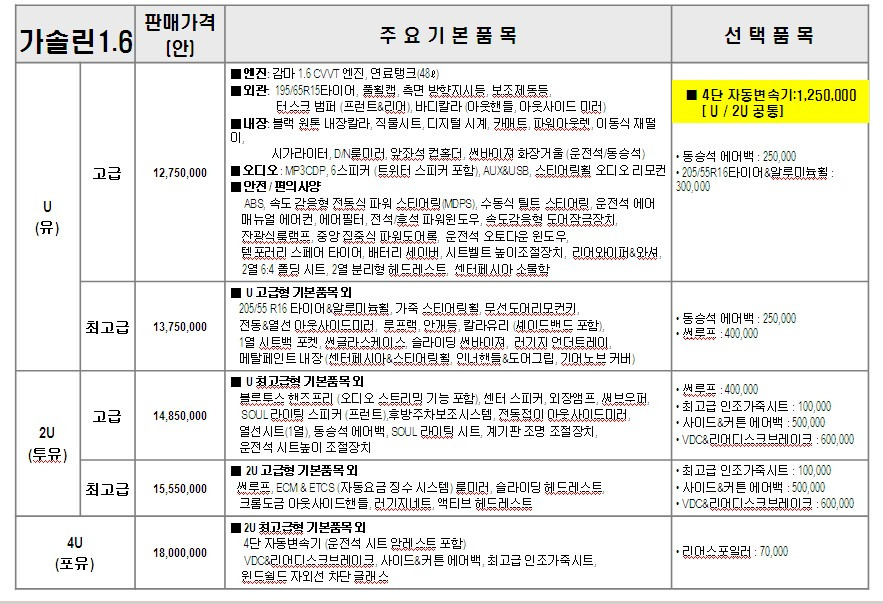Click 최고급 grade cell in U row
883x604 pixels.
pos(107,326)
